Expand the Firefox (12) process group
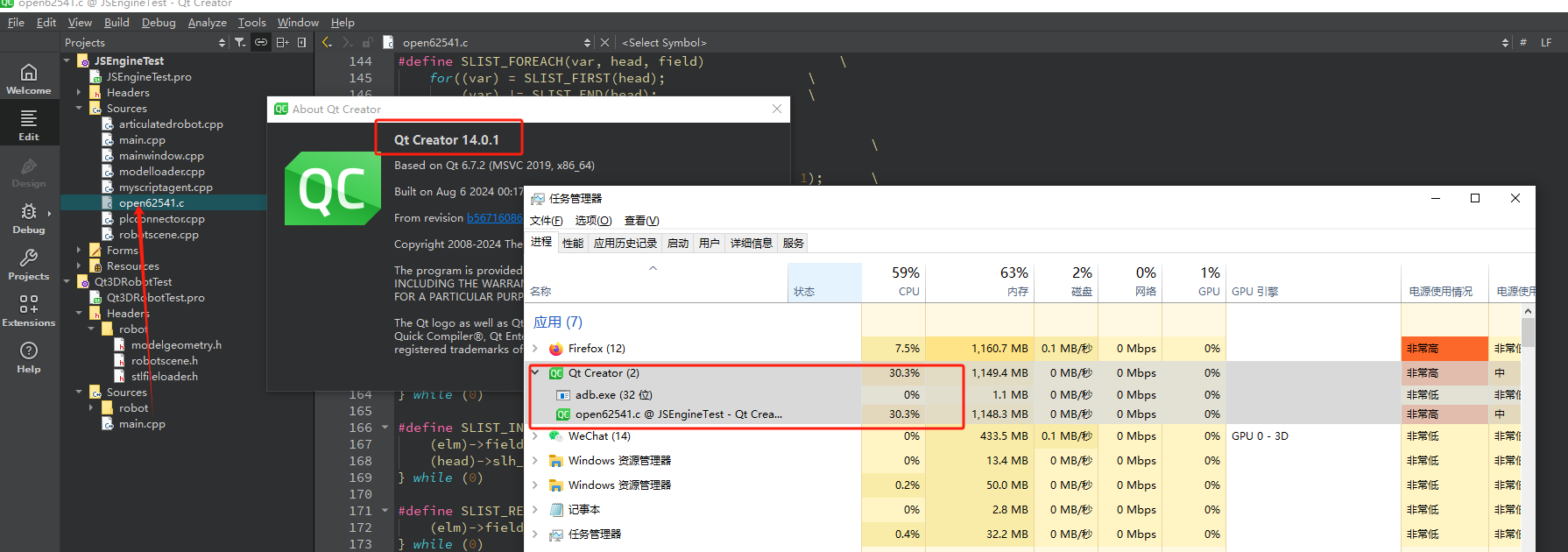1568x552 pixels. click(535, 349)
